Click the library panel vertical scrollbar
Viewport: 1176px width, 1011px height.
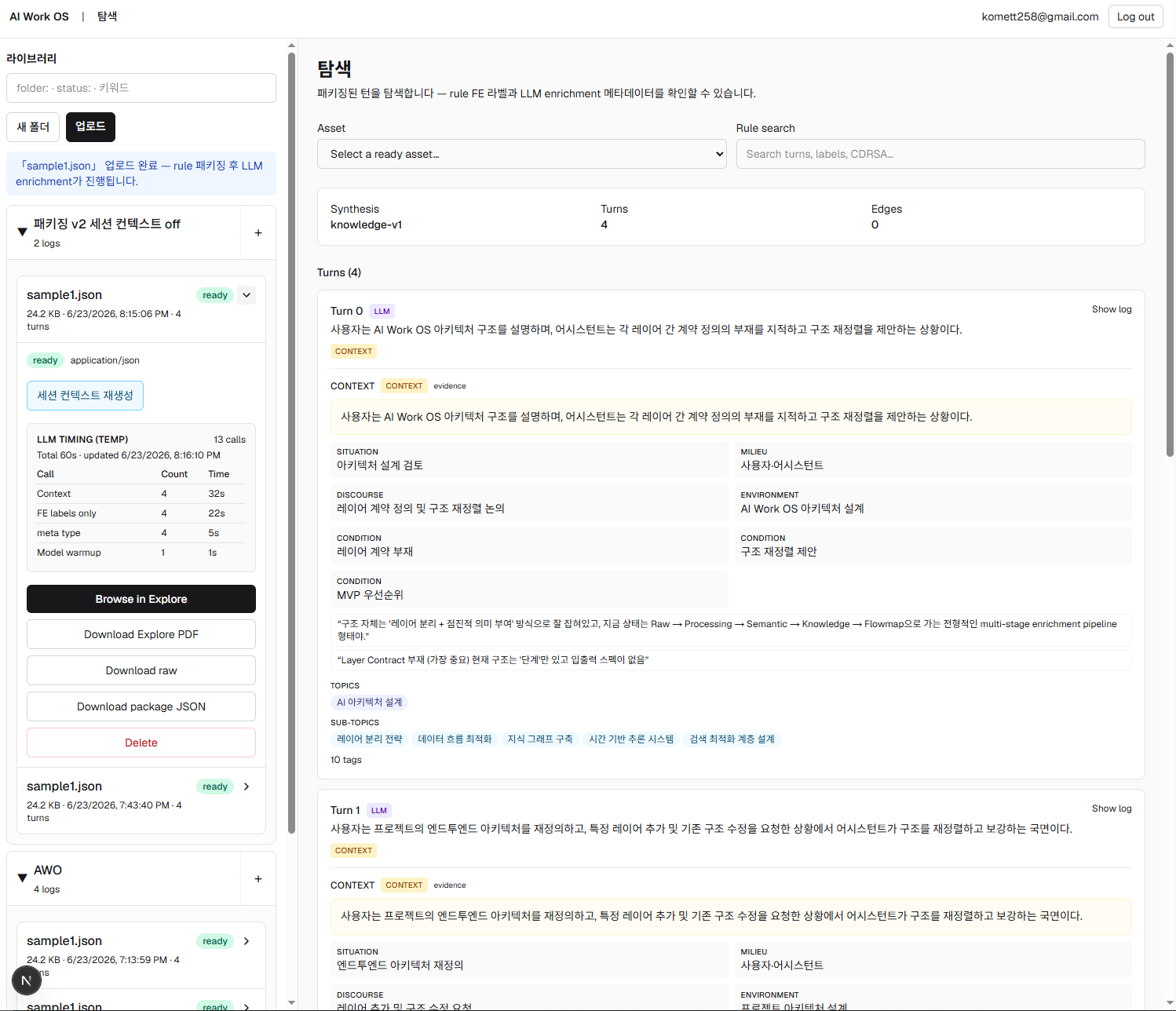(x=292, y=443)
